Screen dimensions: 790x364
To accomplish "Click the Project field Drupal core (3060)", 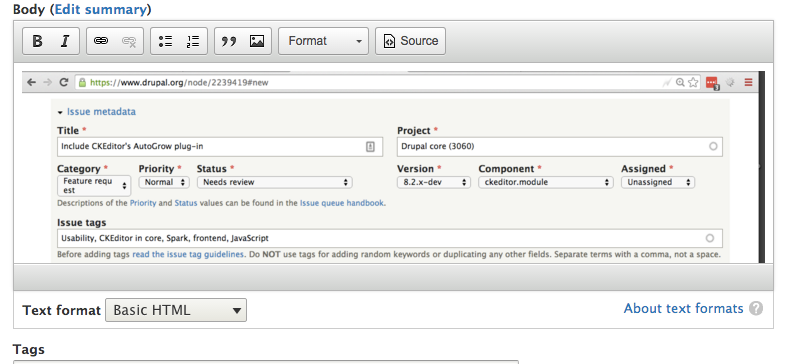I will 560,147.
